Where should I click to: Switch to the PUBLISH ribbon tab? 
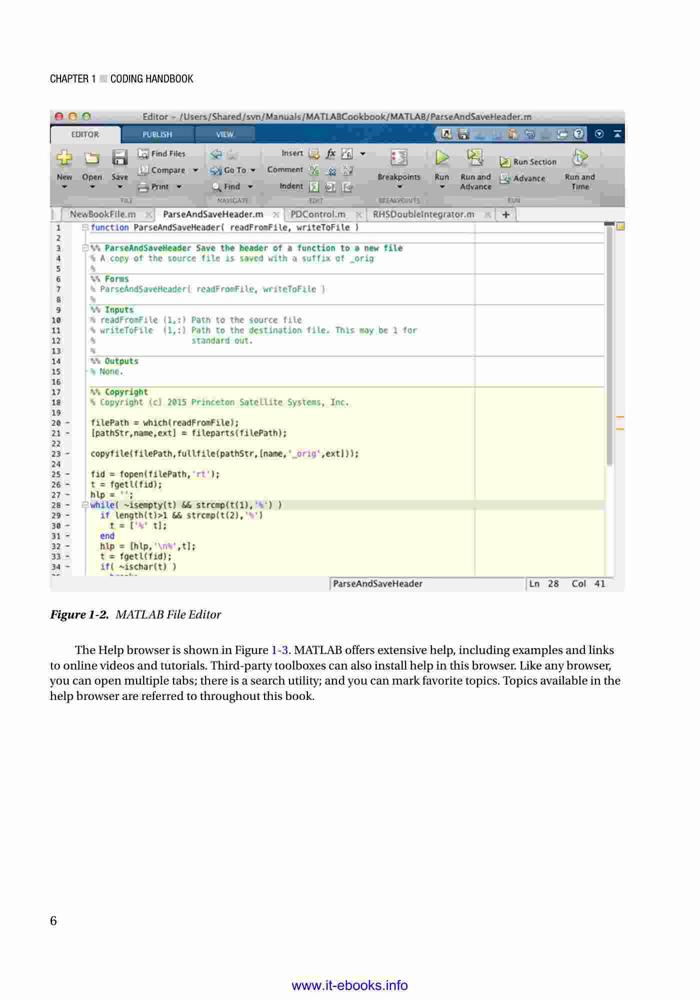pos(157,135)
